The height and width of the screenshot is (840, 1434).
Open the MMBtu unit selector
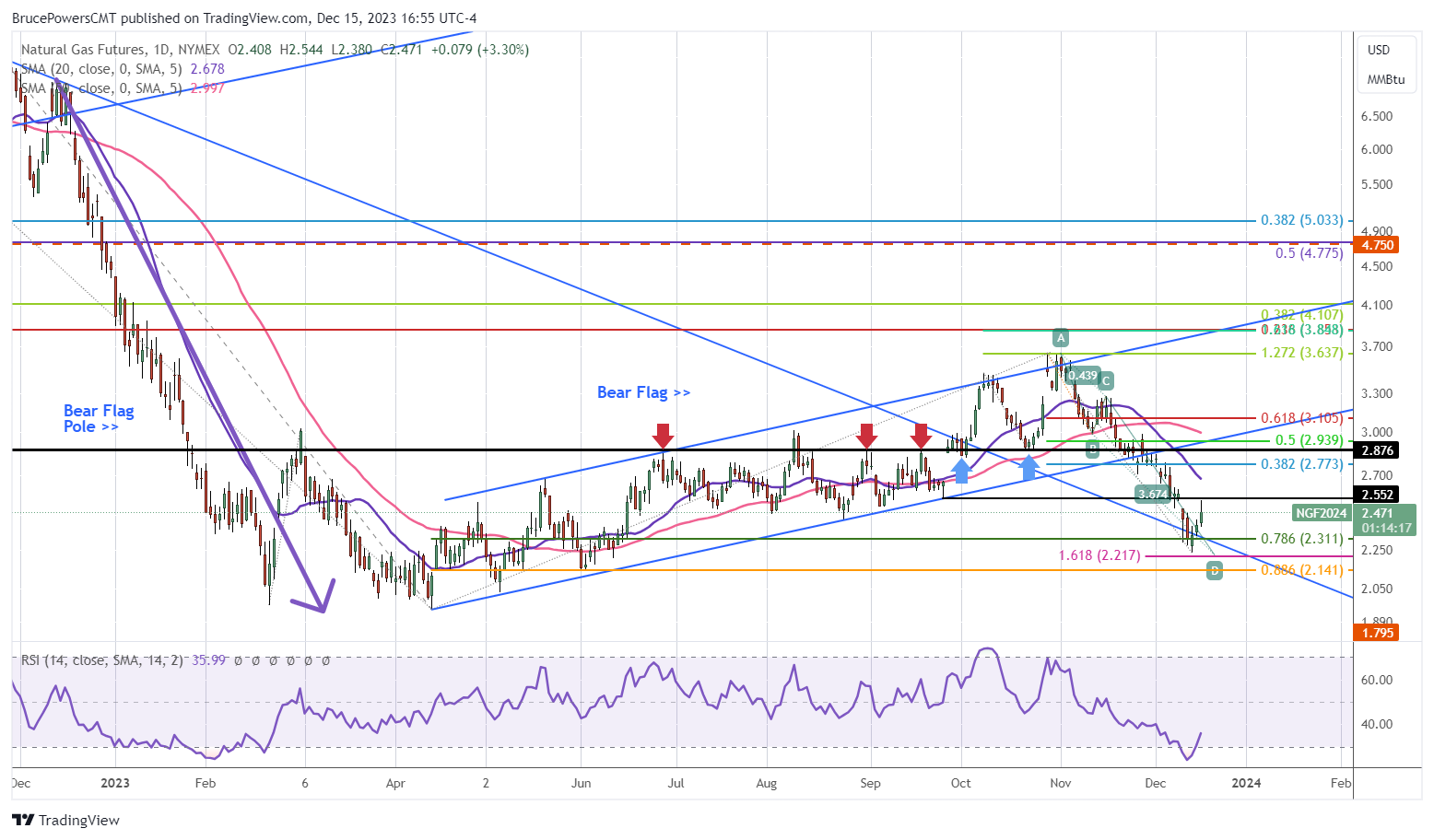coord(1386,79)
